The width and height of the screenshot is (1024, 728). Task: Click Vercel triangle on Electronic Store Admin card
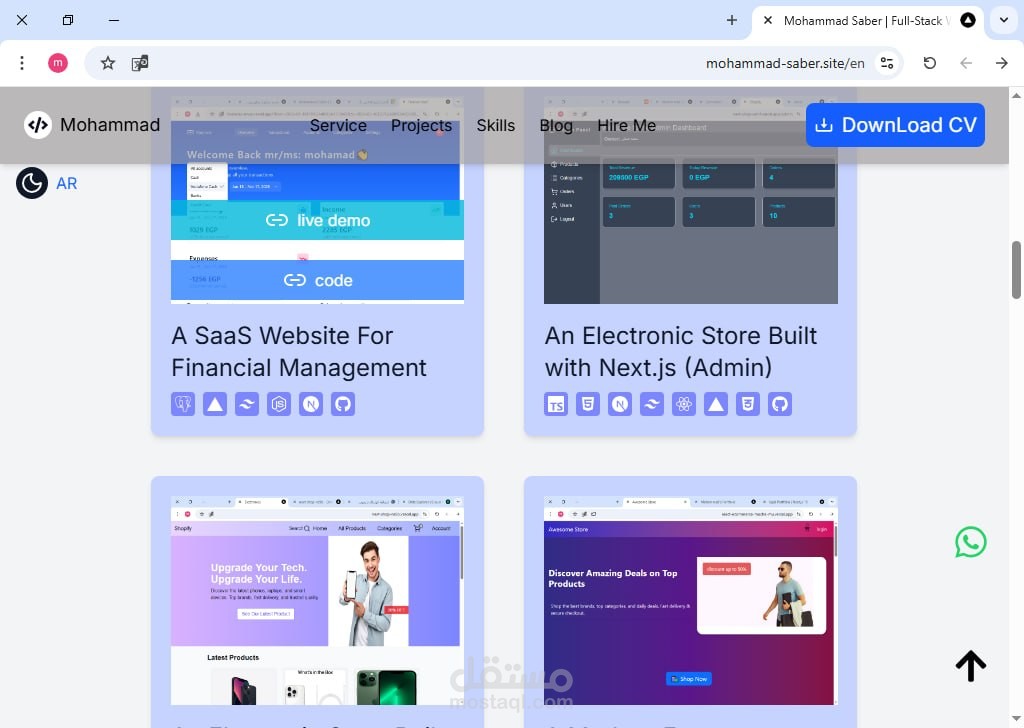pyautogui.click(x=716, y=404)
